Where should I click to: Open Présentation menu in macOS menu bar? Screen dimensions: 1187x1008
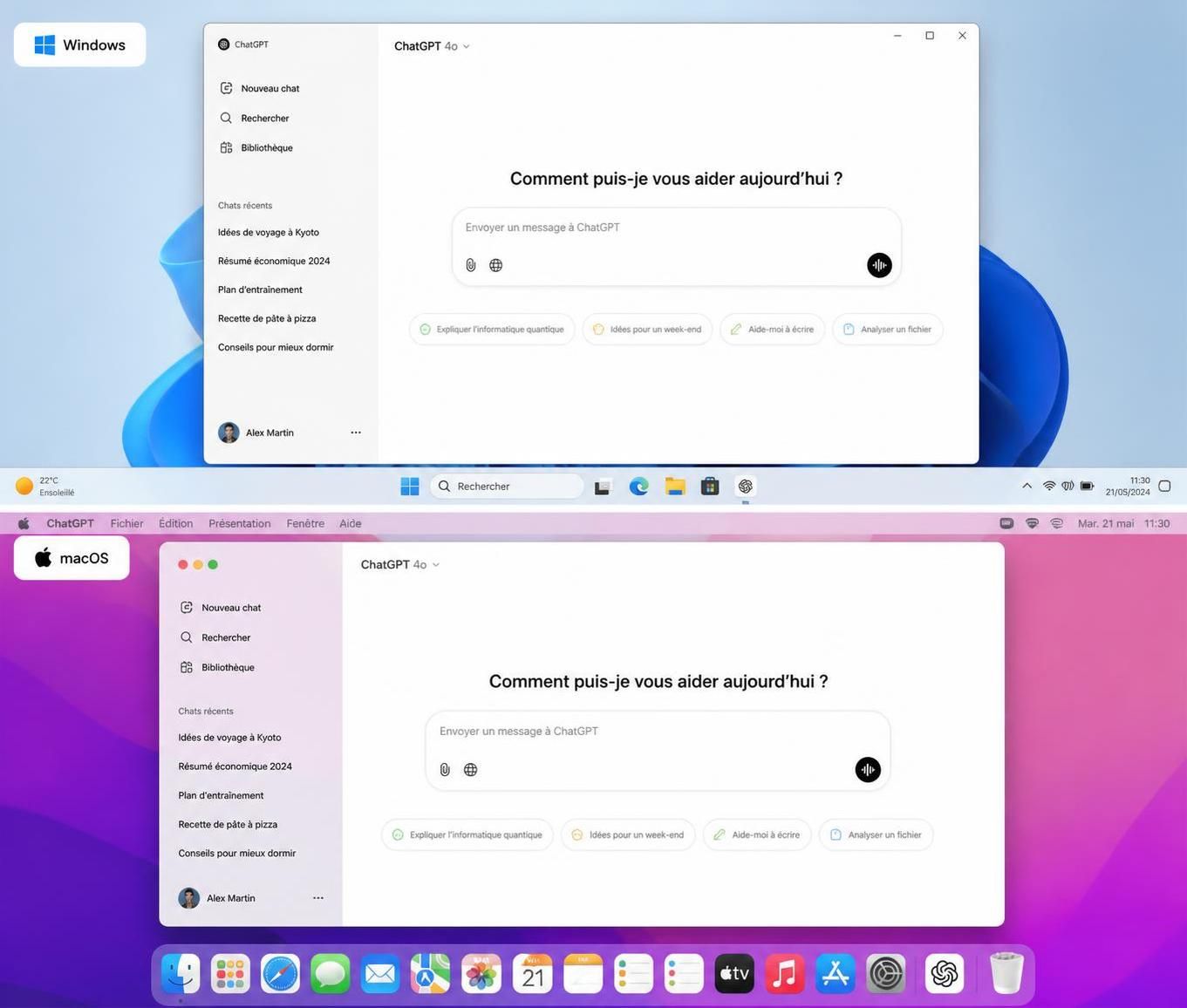pyautogui.click(x=239, y=523)
